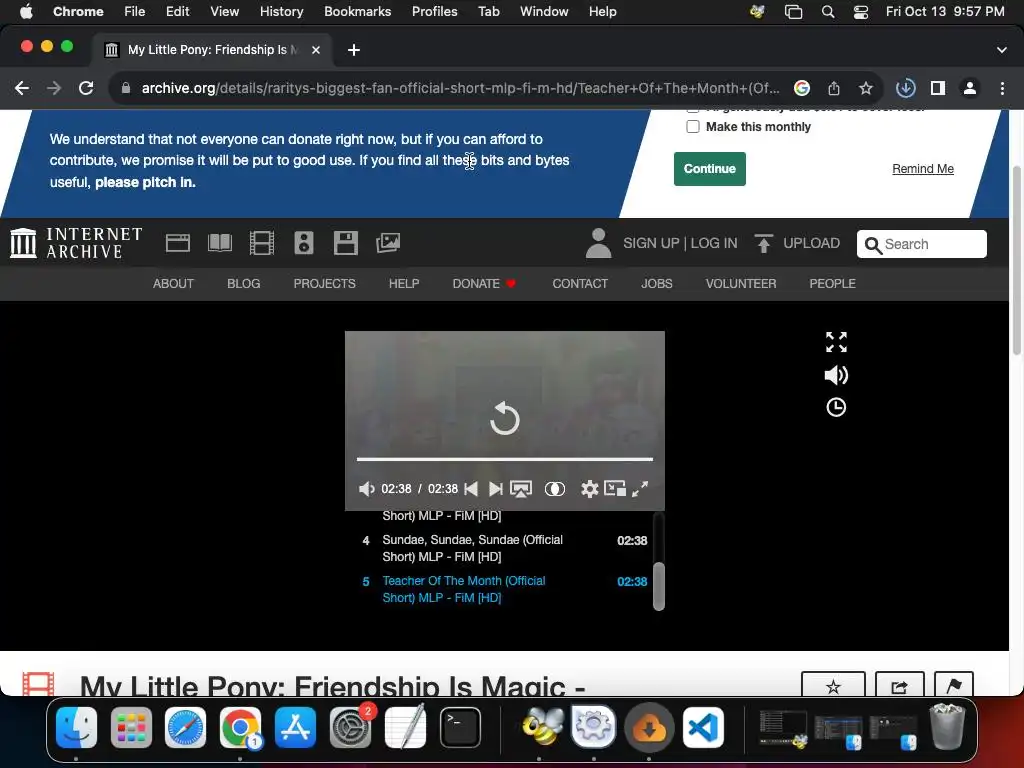Open the DONATE navigation item

(x=484, y=283)
